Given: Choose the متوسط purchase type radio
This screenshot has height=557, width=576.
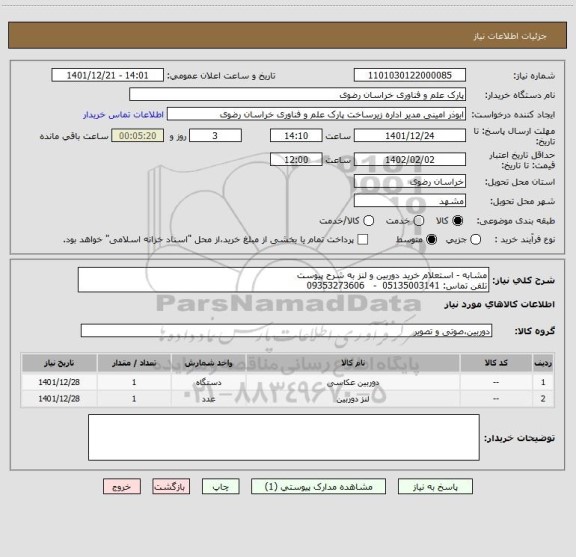Looking at the screenshot, I should [x=431, y=240].
